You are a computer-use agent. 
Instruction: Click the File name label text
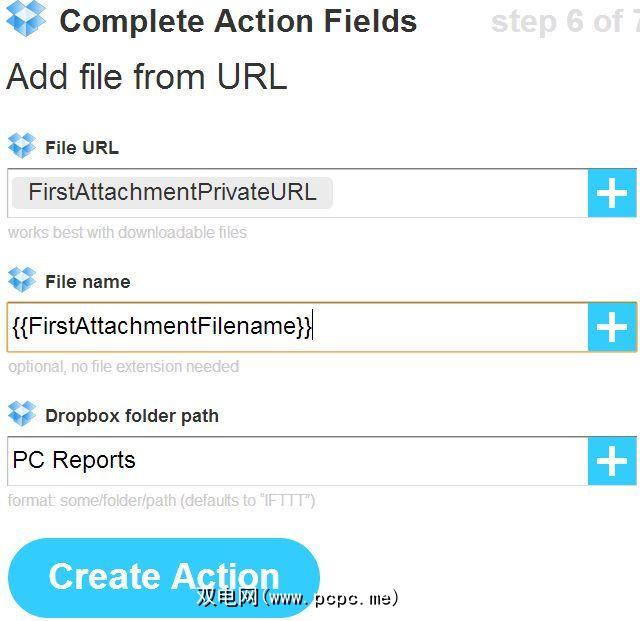(88, 282)
